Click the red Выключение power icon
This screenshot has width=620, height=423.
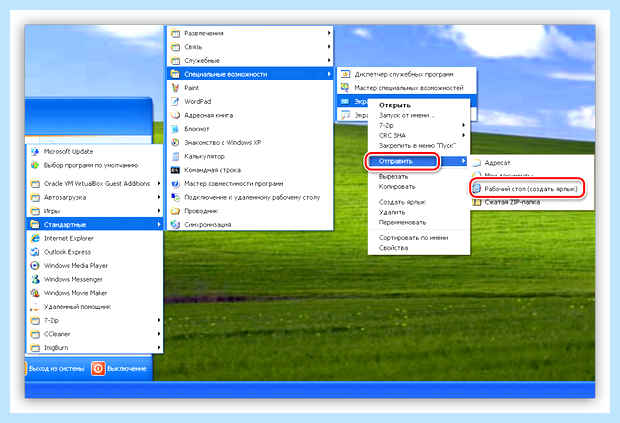[x=98, y=368]
